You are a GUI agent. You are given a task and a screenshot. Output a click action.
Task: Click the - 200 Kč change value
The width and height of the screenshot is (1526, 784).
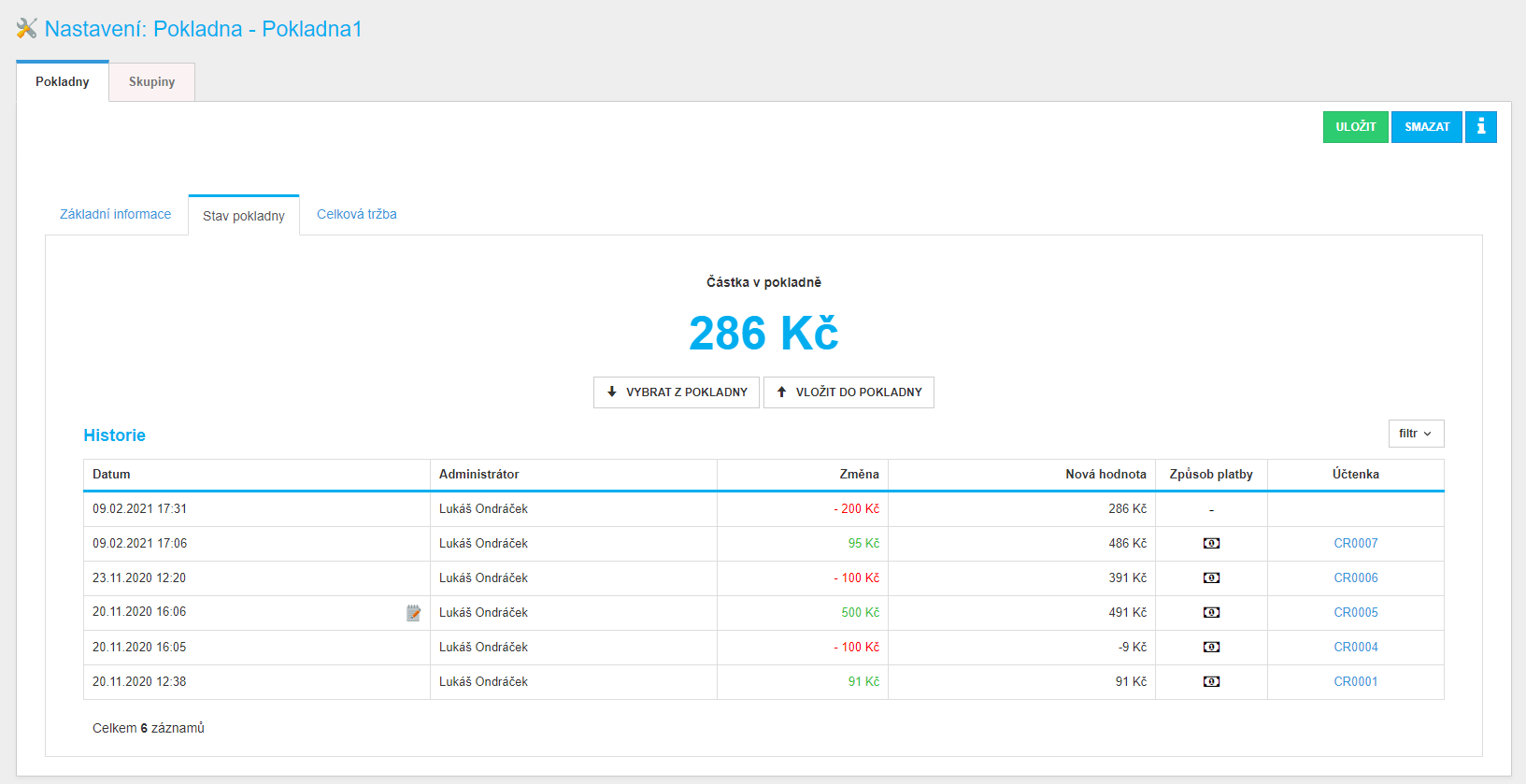tap(857, 509)
